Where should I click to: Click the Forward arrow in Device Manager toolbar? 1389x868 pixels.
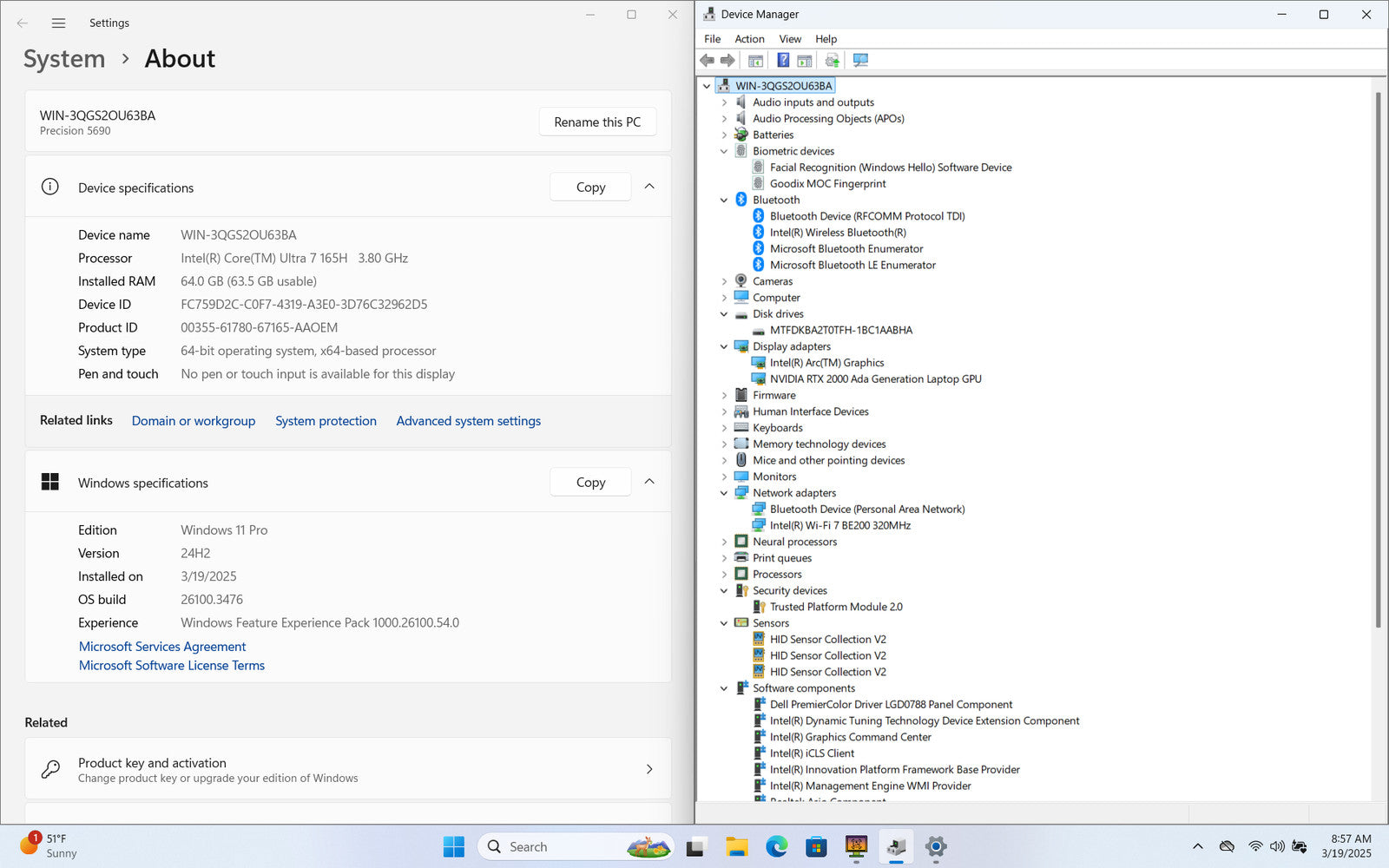[727, 60]
